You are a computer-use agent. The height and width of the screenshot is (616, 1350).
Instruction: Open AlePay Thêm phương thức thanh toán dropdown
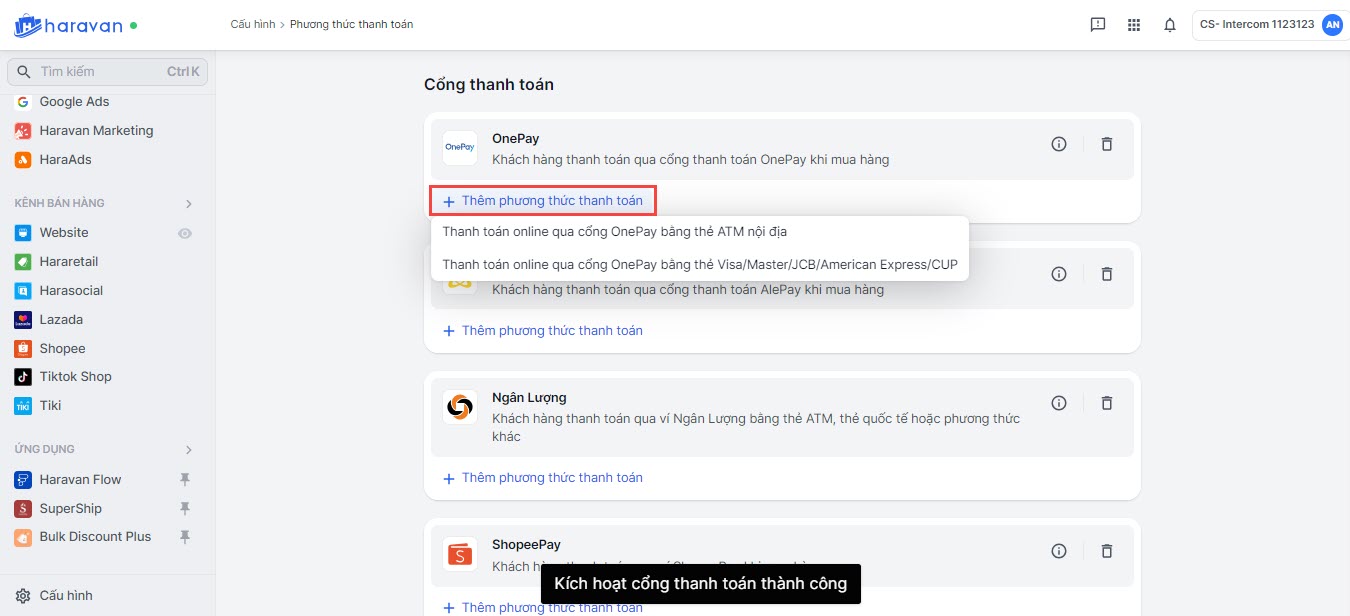(543, 331)
